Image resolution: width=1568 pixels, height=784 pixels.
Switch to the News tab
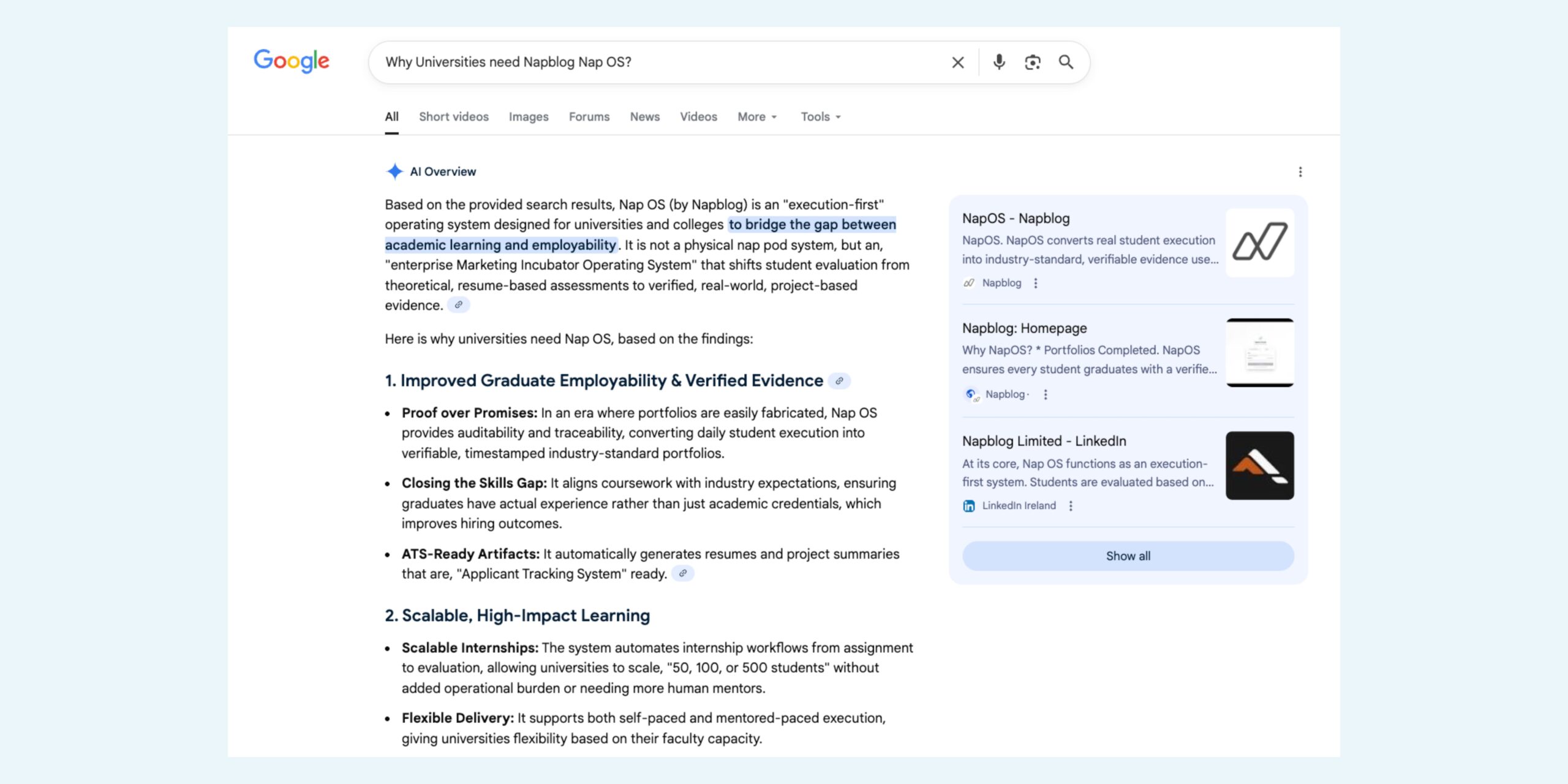[644, 116]
